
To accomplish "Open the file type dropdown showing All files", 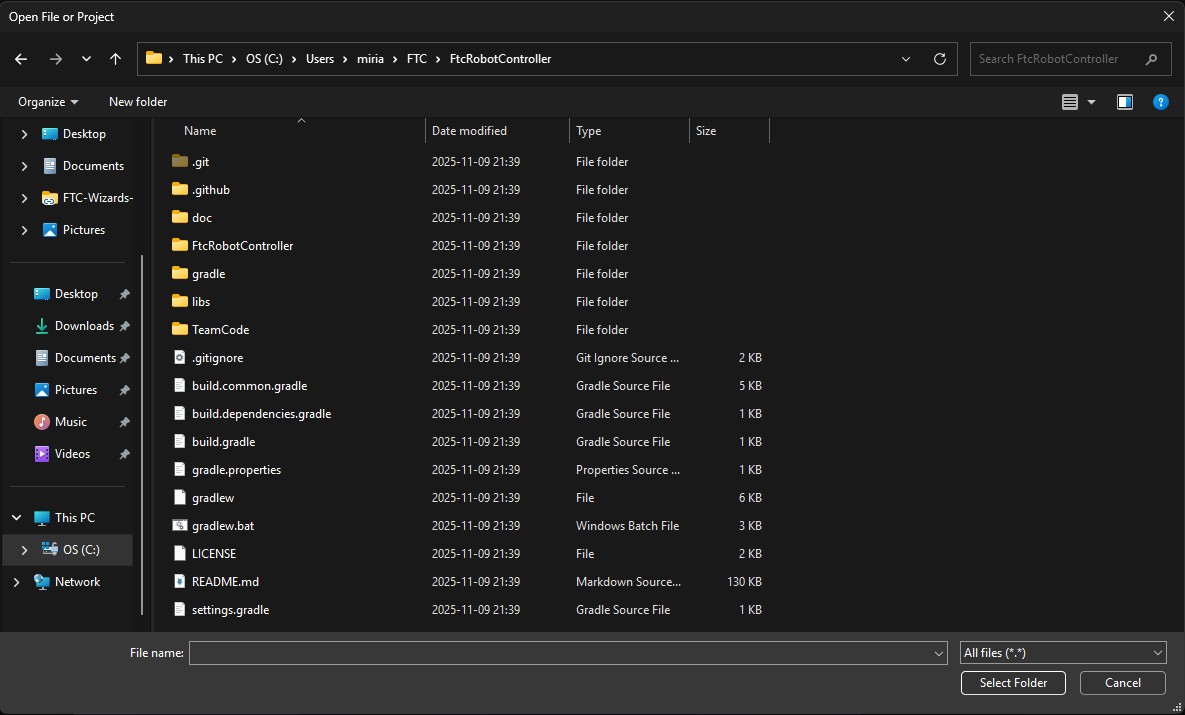I will point(1062,652).
